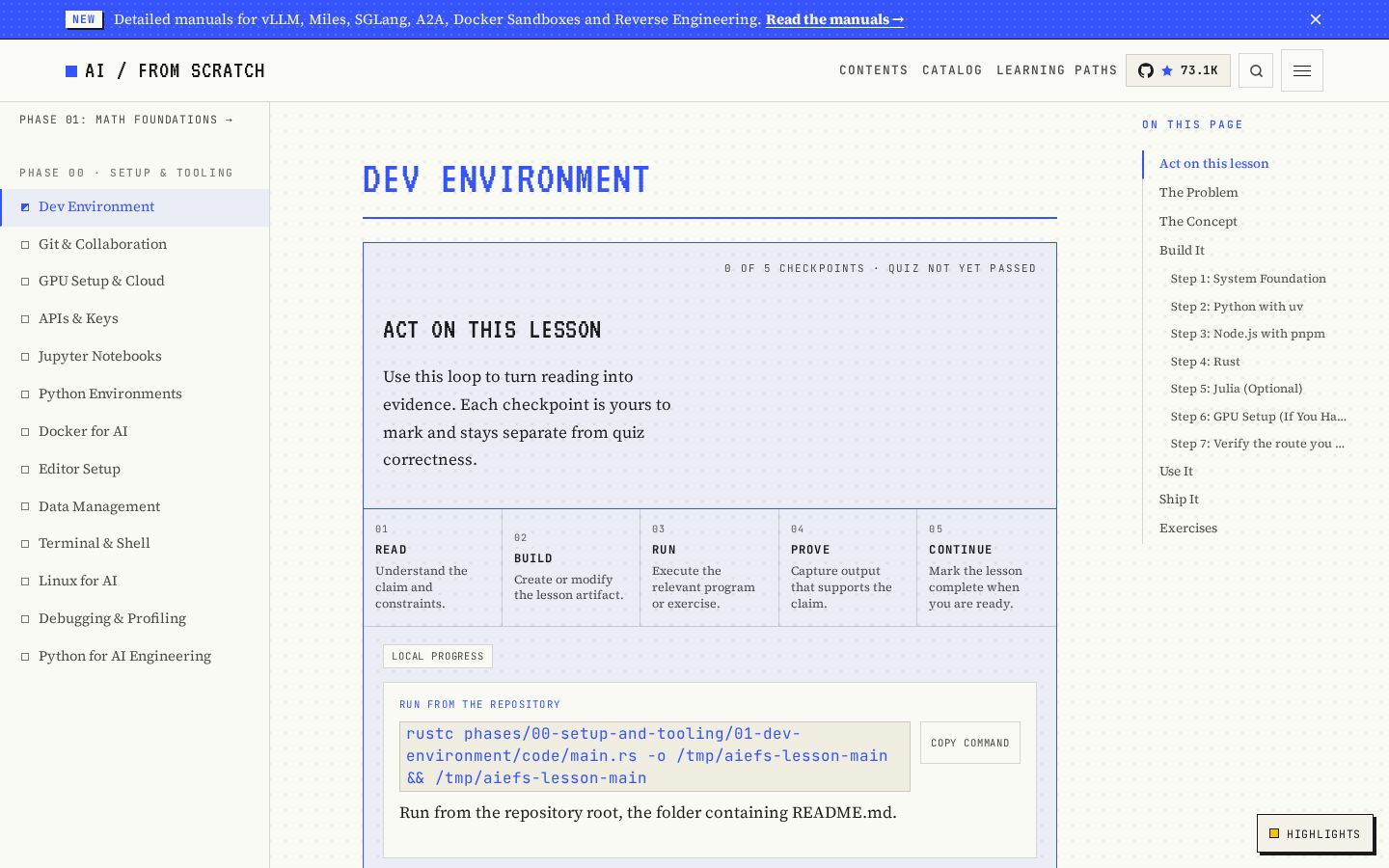Click the rustc command code box
This screenshot has width=1389, height=868.
coord(655,756)
